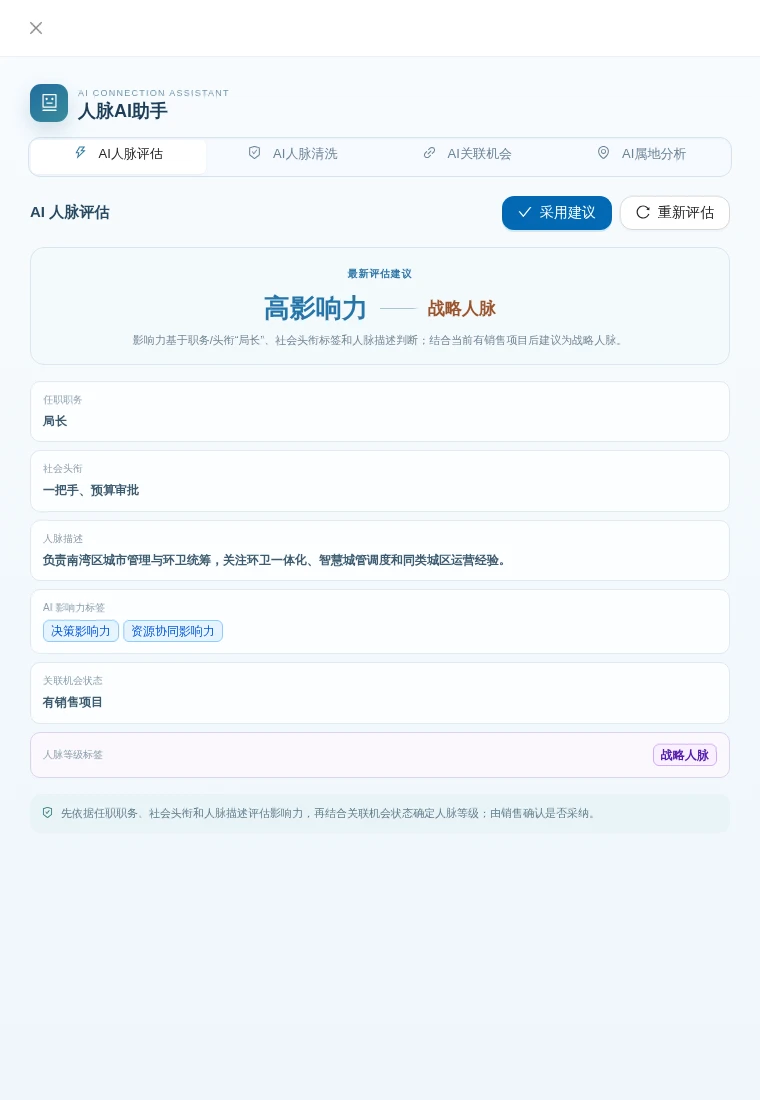This screenshot has height=1100, width=760.
Task: Click the 人脉等级标签 label
Action: [73, 755]
